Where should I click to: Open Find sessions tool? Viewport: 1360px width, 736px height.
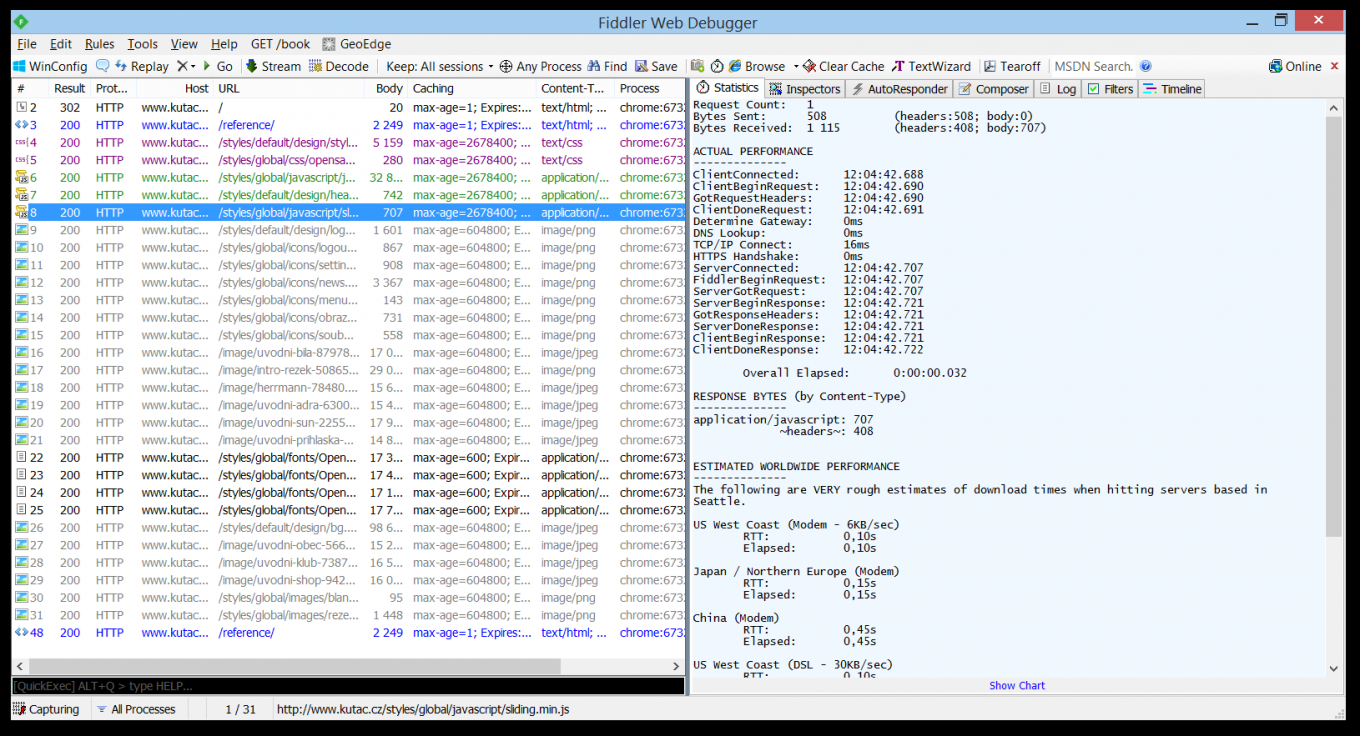tap(607, 66)
